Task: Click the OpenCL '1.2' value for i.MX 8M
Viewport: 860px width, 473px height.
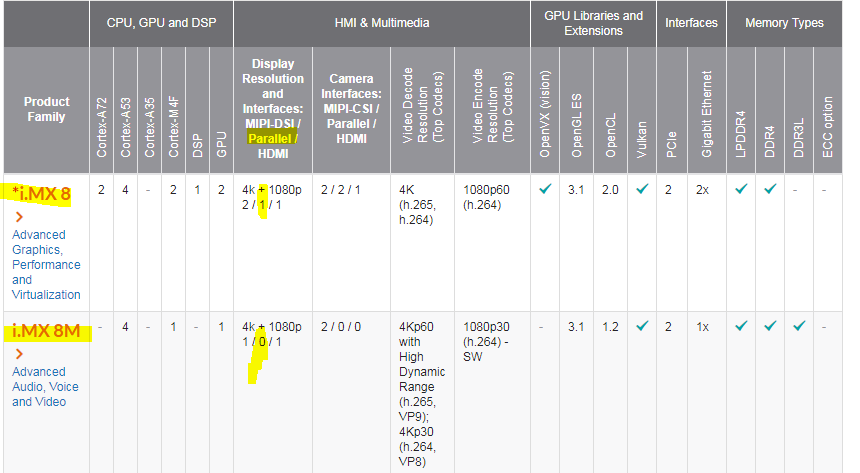Action: coord(610,327)
